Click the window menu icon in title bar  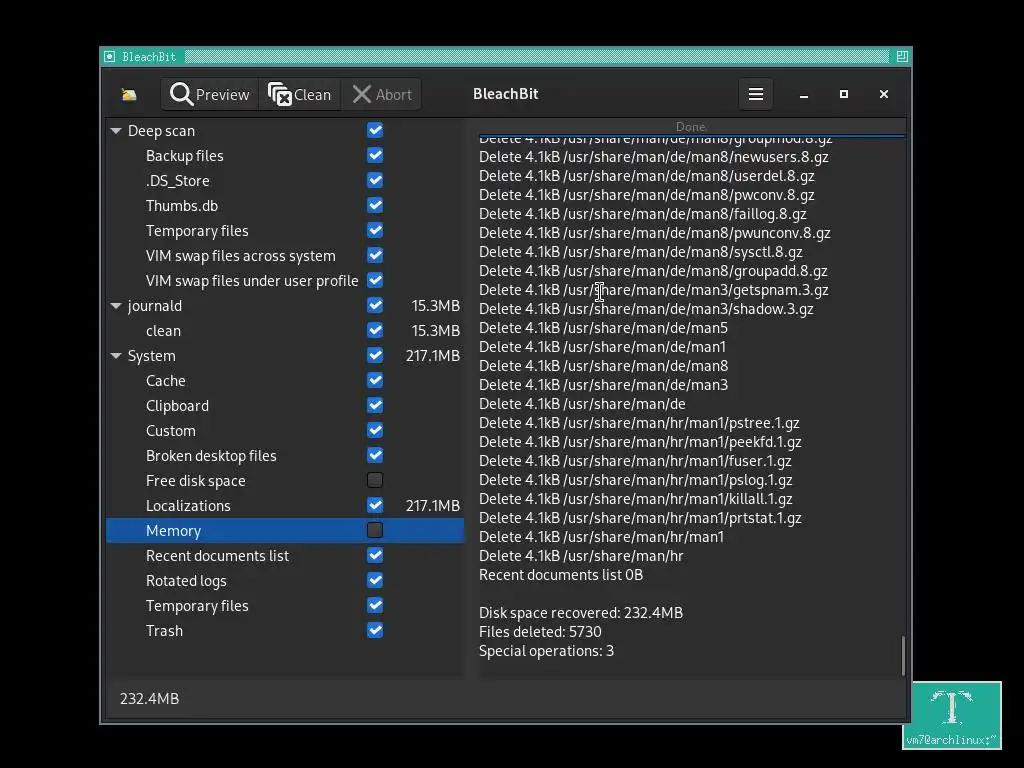[x=110, y=57]
